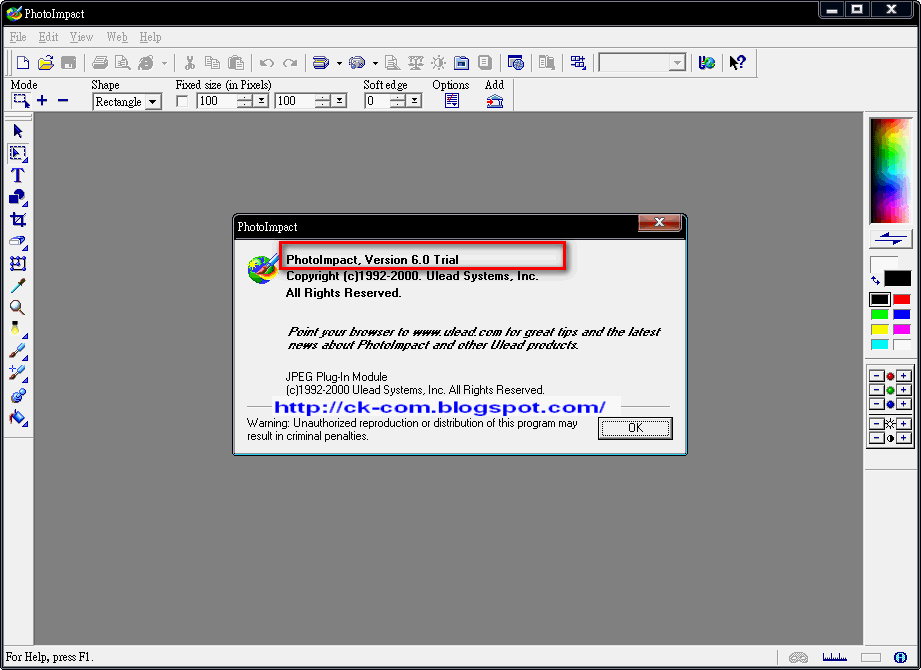Image resolution: width=921 pixels, height=670 pixels.
Task: Select the Paintbrush tool
Action: coord(18,351)
